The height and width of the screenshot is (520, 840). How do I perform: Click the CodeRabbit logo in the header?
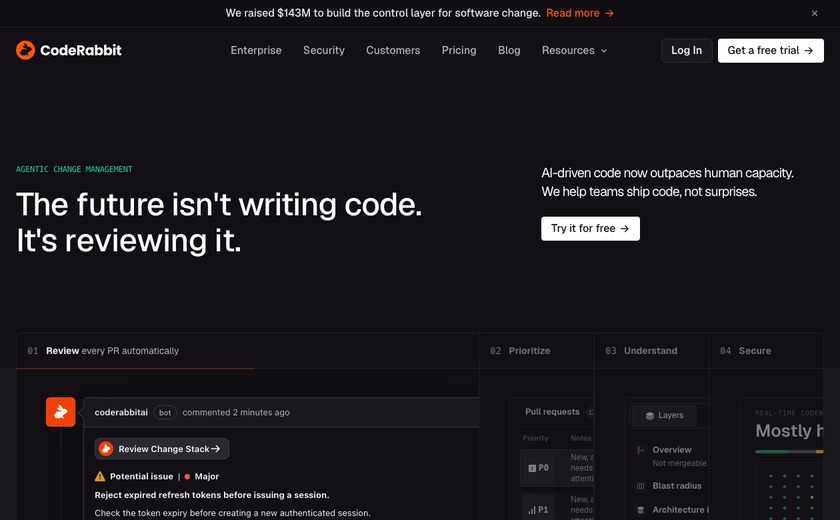69,50
